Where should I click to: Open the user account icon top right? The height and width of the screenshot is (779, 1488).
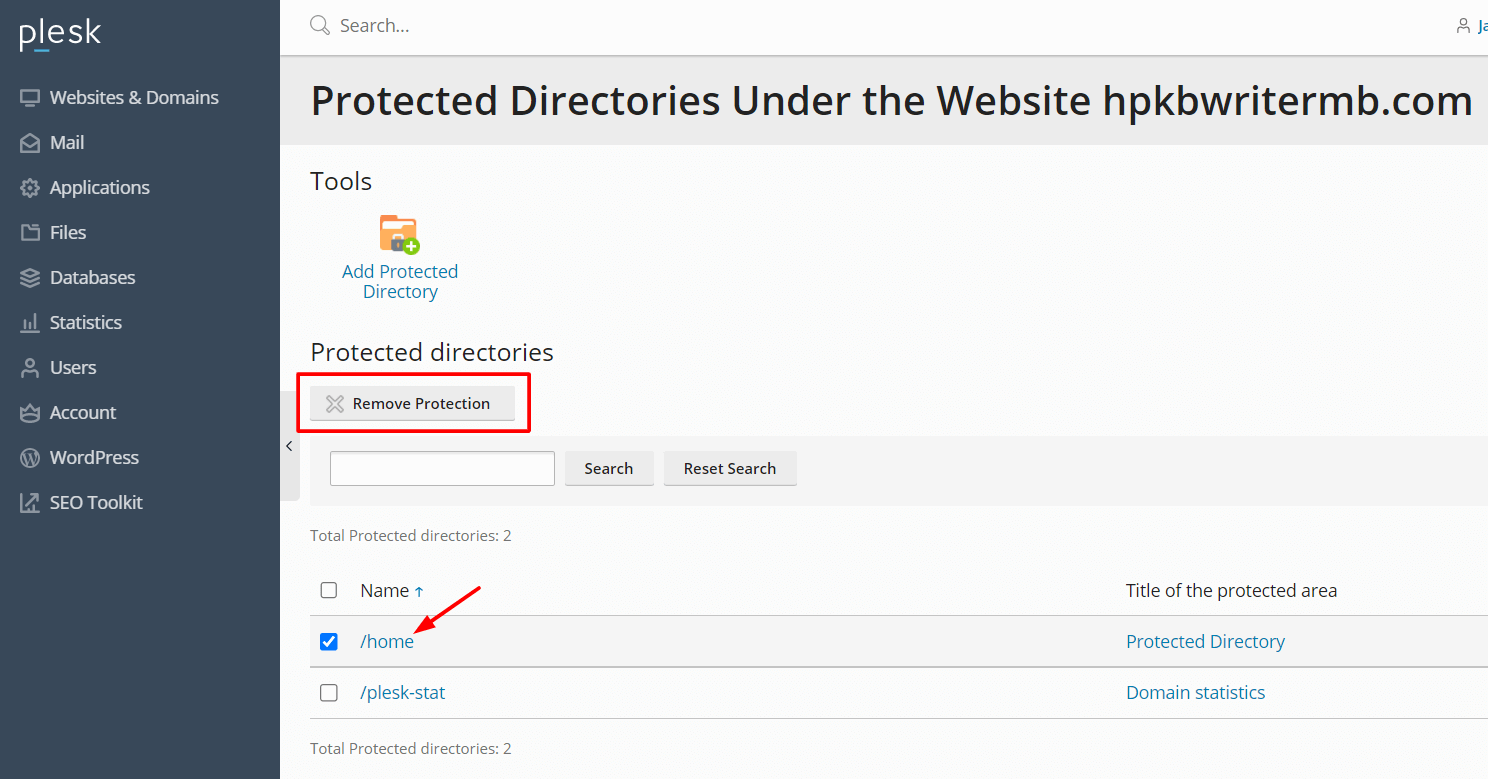(1462, 25)
